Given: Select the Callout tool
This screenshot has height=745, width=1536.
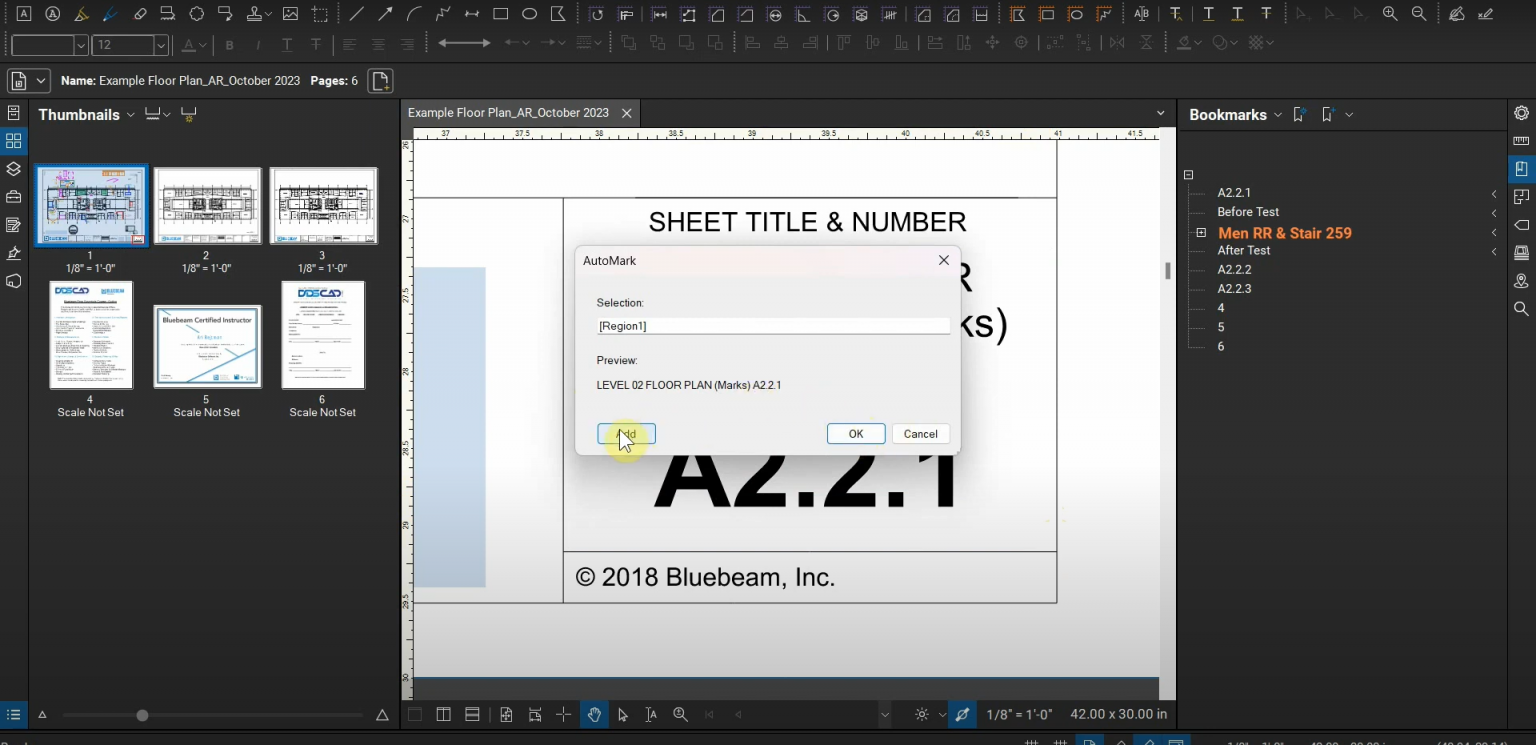Looking at the screenshot, I should [225, 14].
